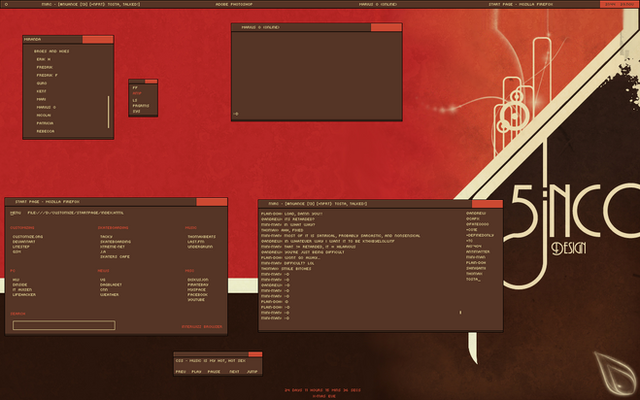Select contact Nicolai in Miranda

[x=44, y=115]
